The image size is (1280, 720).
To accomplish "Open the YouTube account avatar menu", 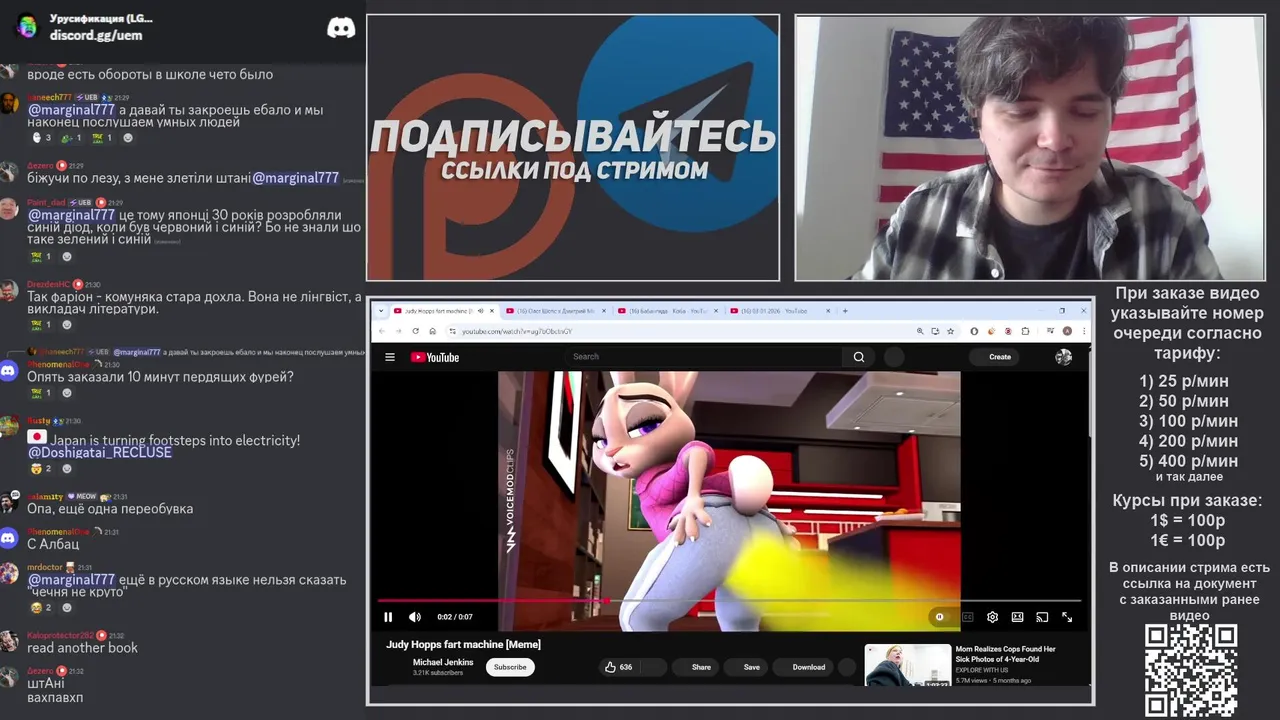I will coord(1063,357).
